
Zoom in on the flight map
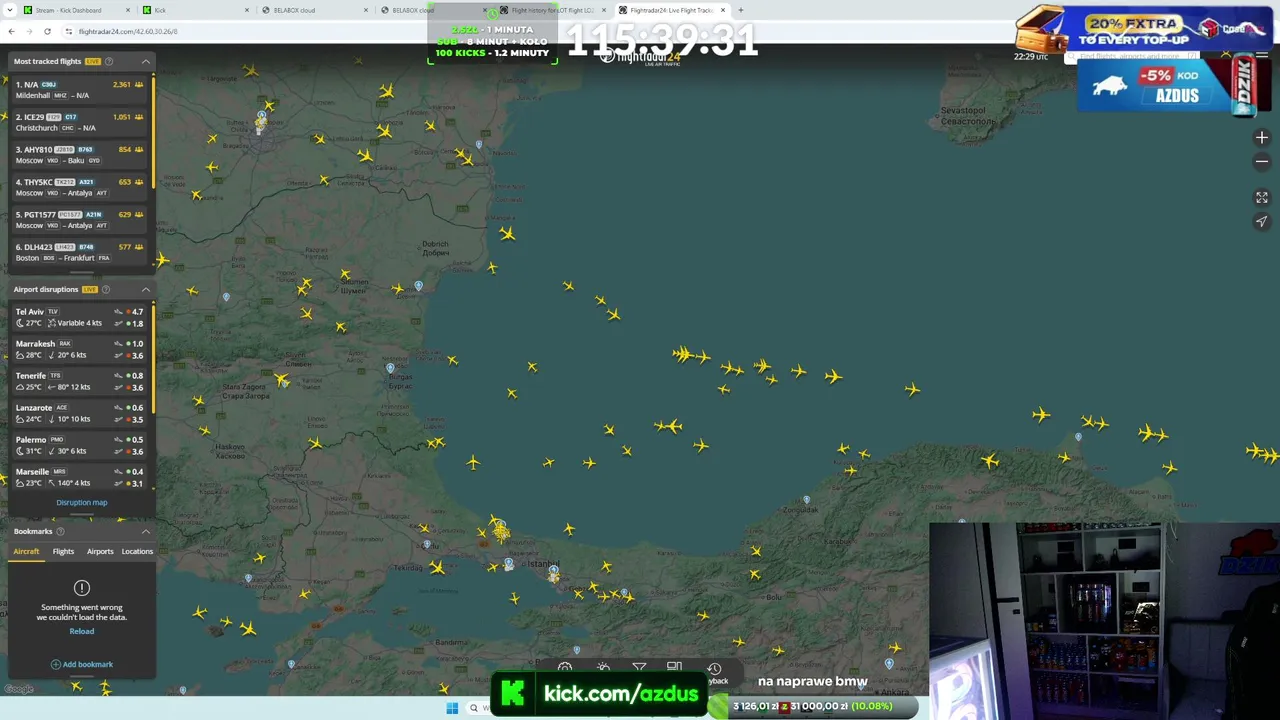[1261, 138]
